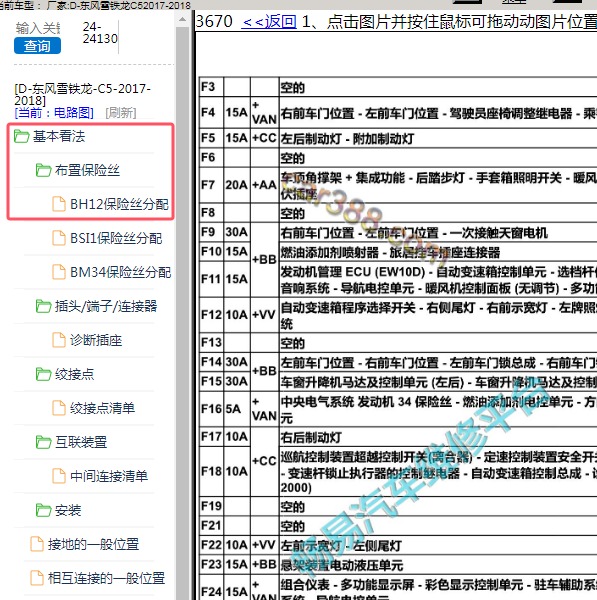Click the folder icon beside 绞接点

[x=43, y=374]
